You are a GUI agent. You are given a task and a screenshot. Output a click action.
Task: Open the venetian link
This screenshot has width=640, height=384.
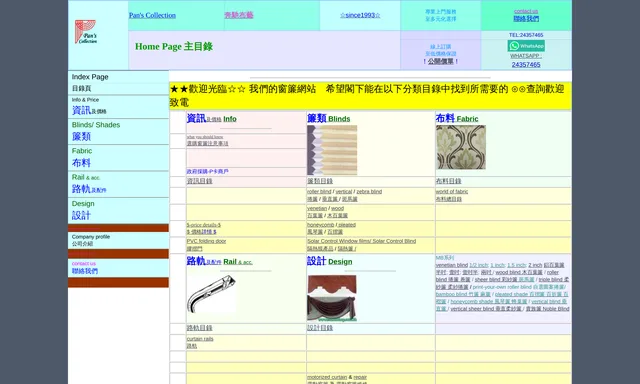pyautogui.click(x=317, y=208)
